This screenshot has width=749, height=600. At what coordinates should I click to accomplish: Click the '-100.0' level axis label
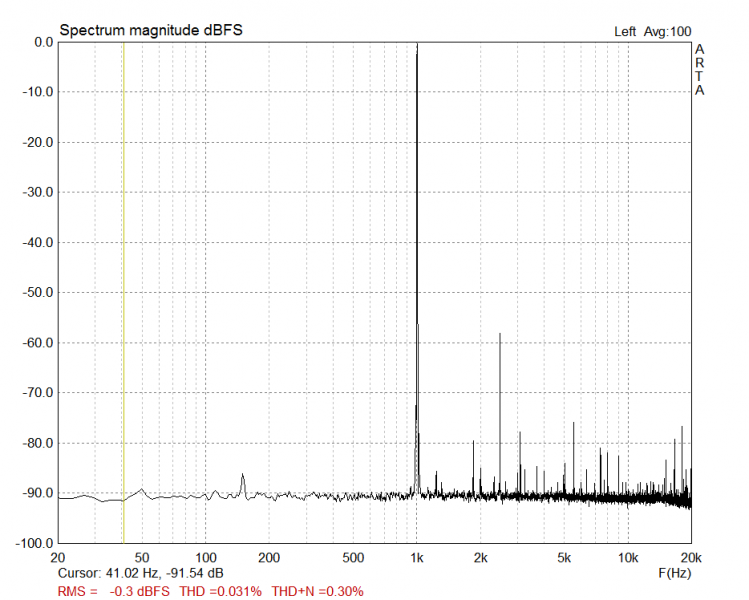click(34, 543)
